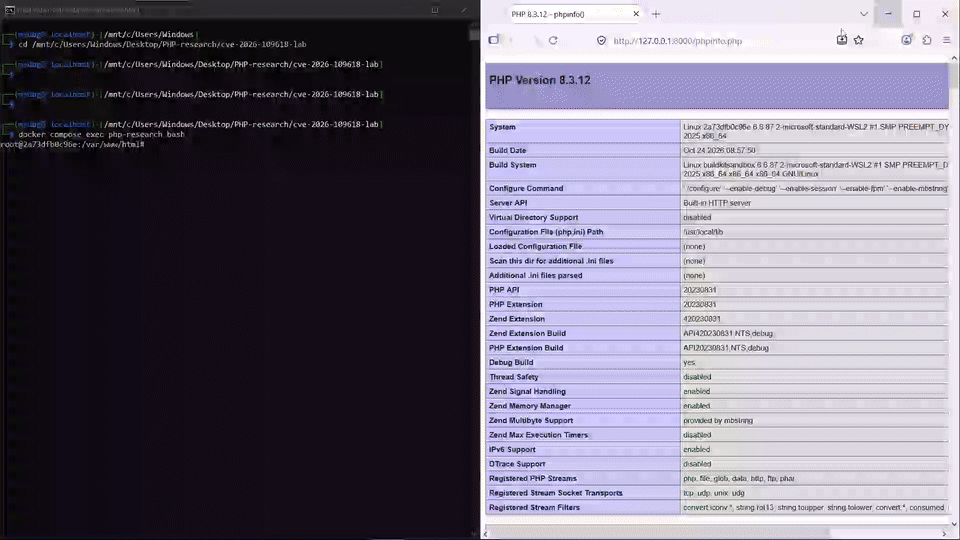This screenshot has height=540, width=960.
Task: Click the terminal title bar pencil icon
Action: 463,10
